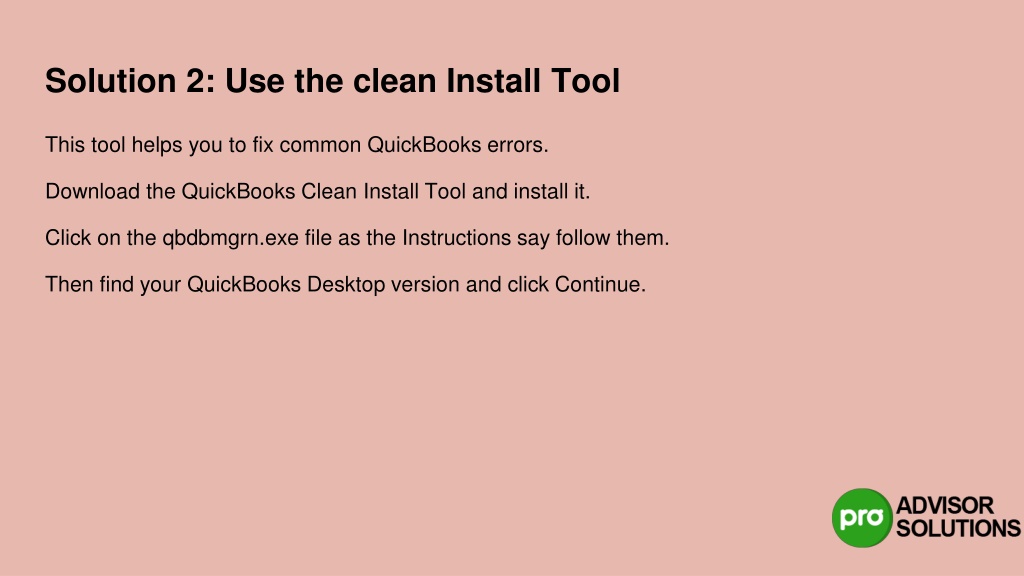Click 'QuickBooks errors' in the first line
The width and height of the screenshot is (1024, 576).
(457, 145)
